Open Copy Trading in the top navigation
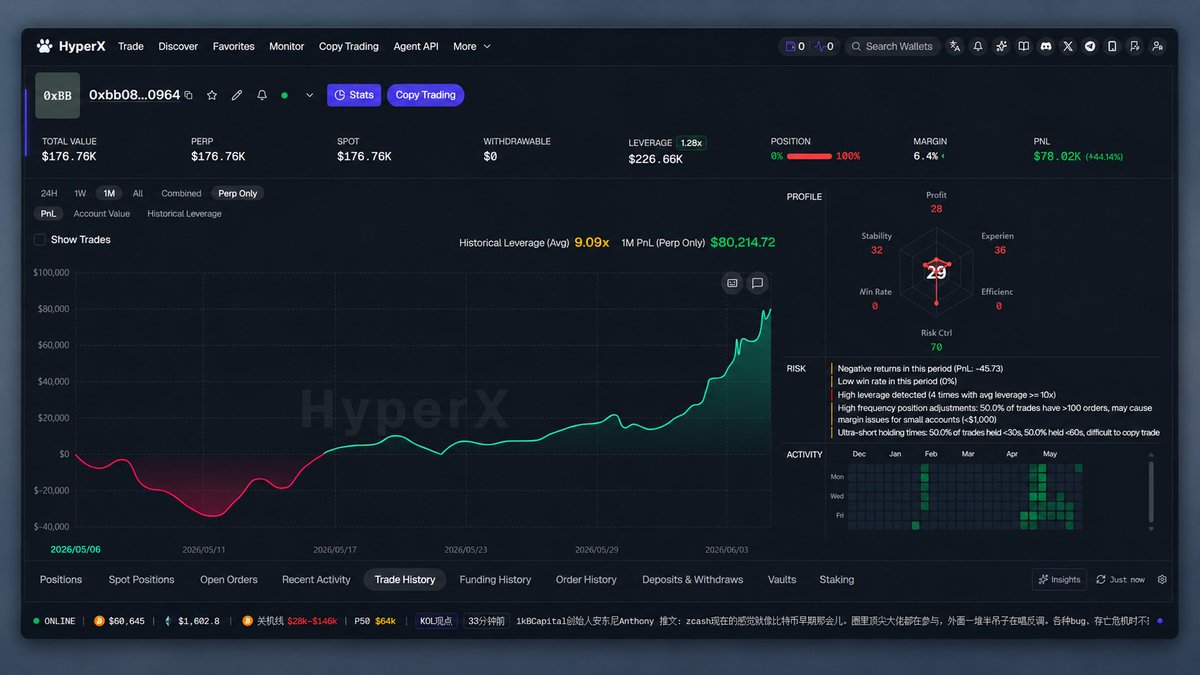This screenshot has height=675, width=1200. tap(348, 46)
